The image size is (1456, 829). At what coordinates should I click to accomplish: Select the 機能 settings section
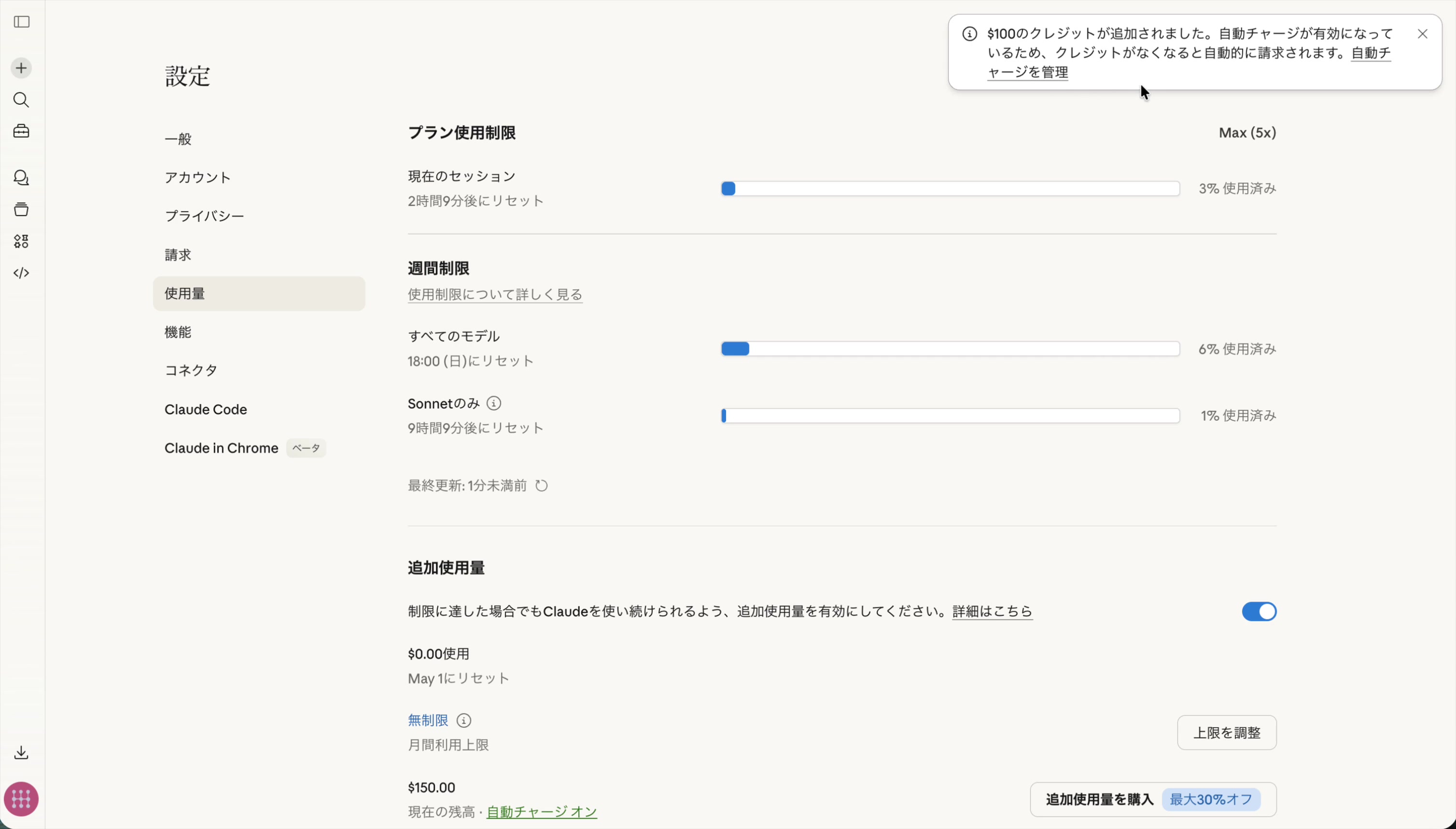click(x=178, y=332)
